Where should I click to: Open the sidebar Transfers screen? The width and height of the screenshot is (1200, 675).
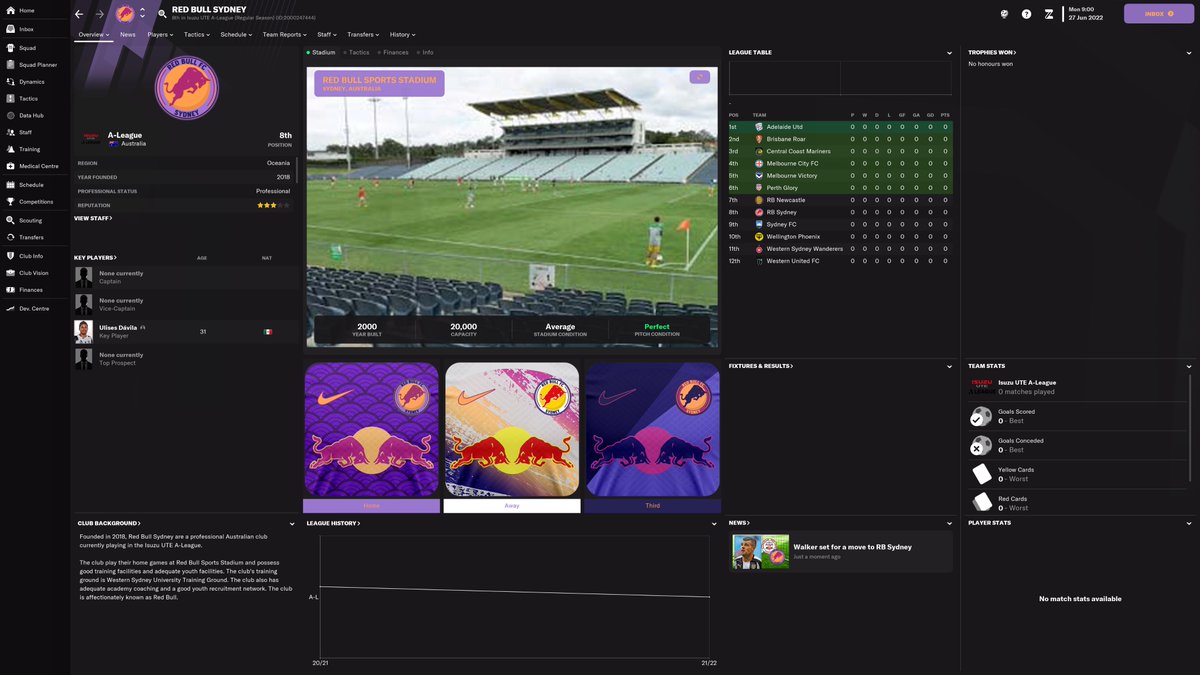click(31, 237)
